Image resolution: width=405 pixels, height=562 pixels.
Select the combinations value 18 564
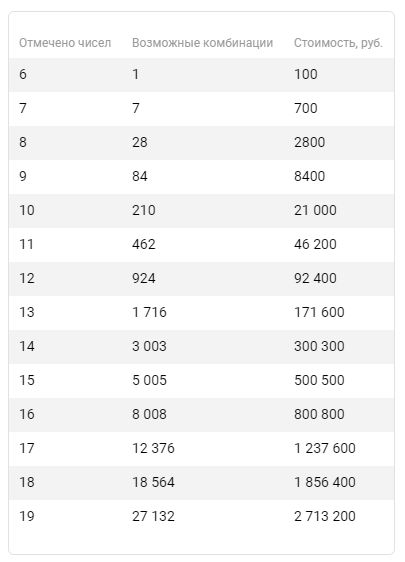pos(153,482)
